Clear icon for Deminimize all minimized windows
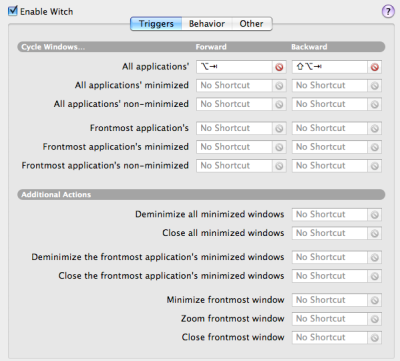This screenshot has width=400, height=361. click(375, 214)
